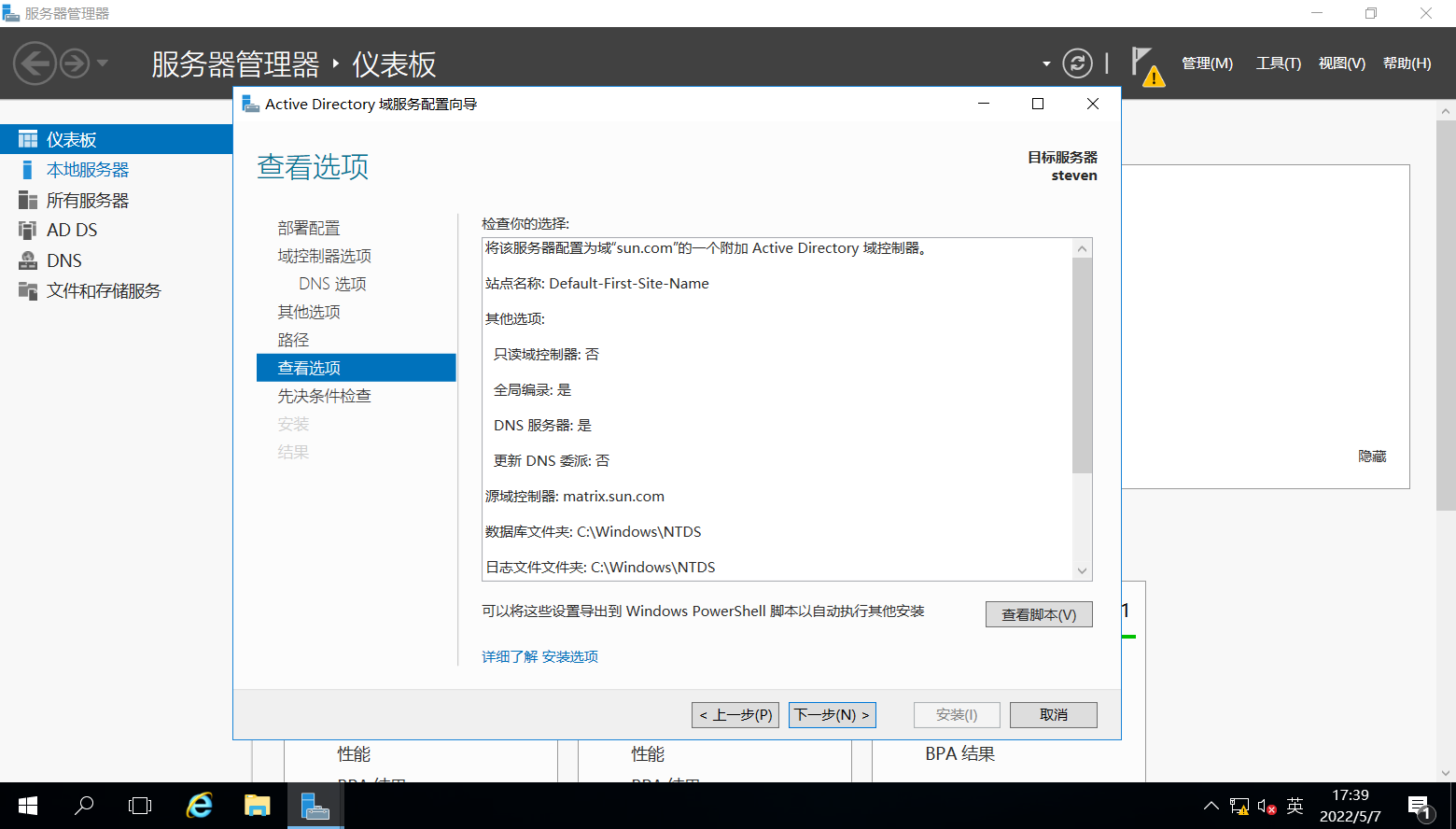Open the 管理(M) menu

(x=1207, y=63)
